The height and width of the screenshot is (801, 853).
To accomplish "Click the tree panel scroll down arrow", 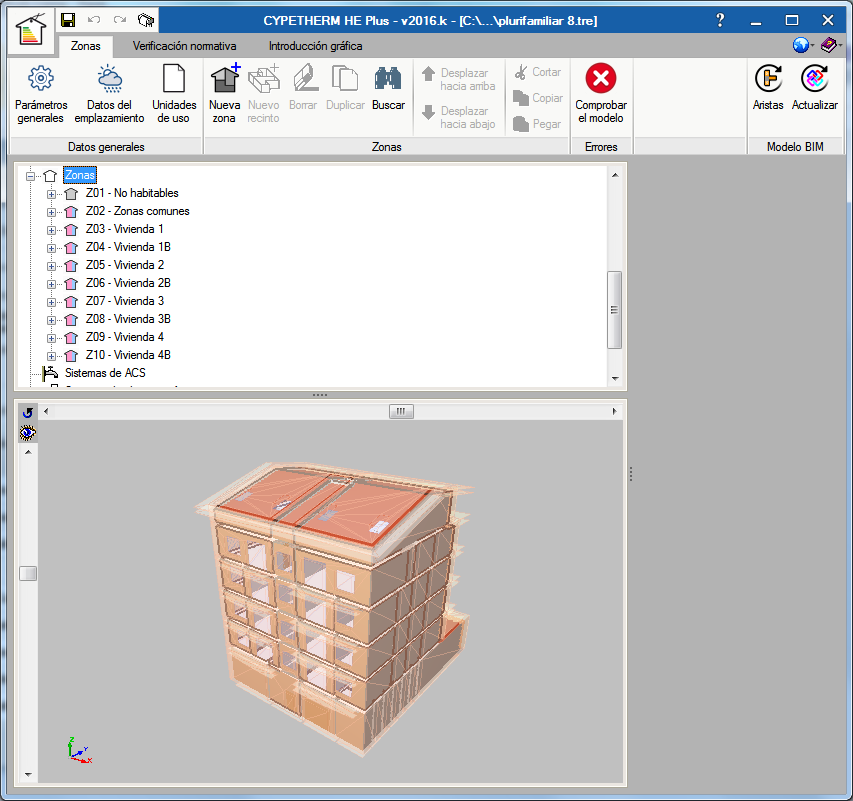I will point(615,378).
